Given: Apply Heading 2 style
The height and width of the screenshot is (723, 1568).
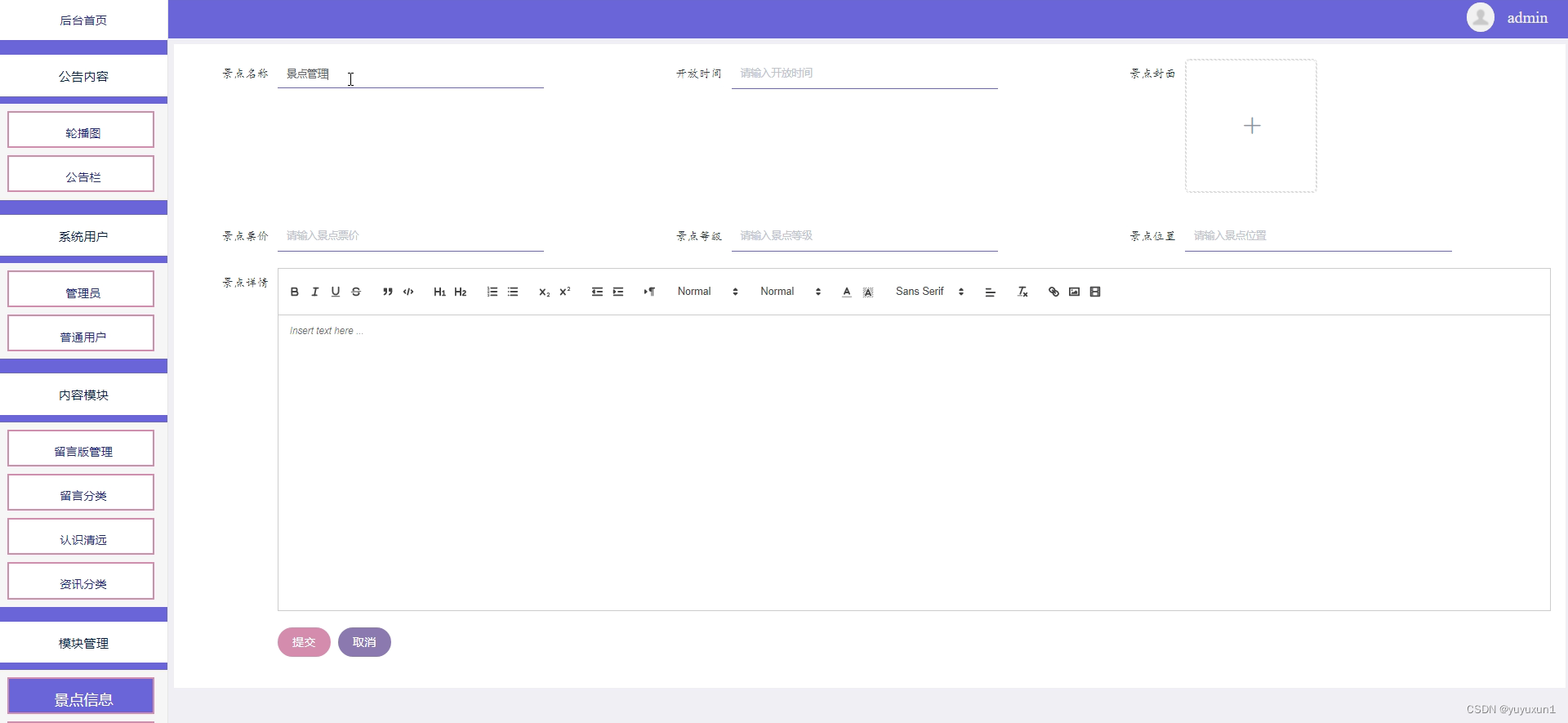Looking at the screenshot, I should (x=461, y=292).
